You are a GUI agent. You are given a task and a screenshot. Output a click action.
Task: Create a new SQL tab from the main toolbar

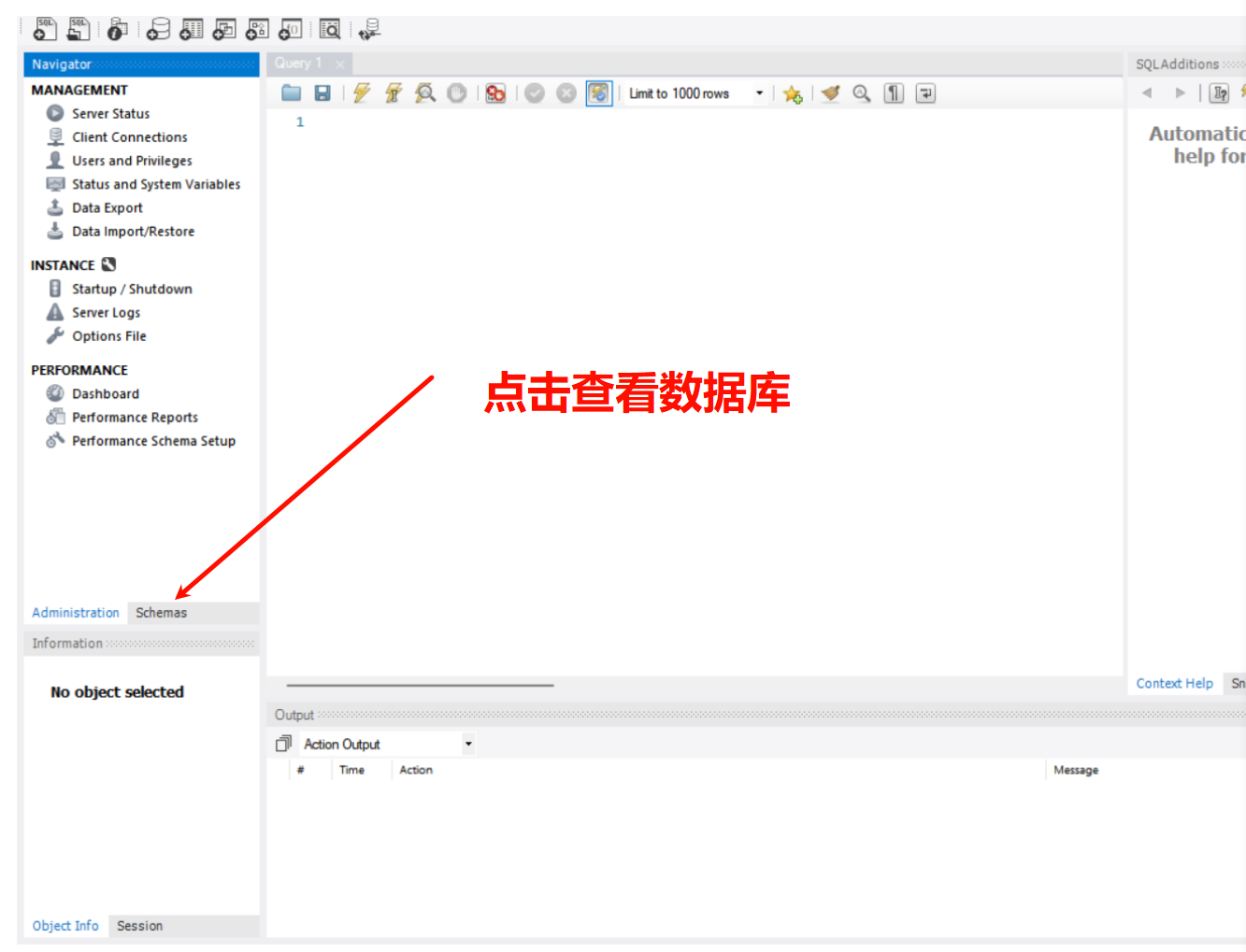44,29
